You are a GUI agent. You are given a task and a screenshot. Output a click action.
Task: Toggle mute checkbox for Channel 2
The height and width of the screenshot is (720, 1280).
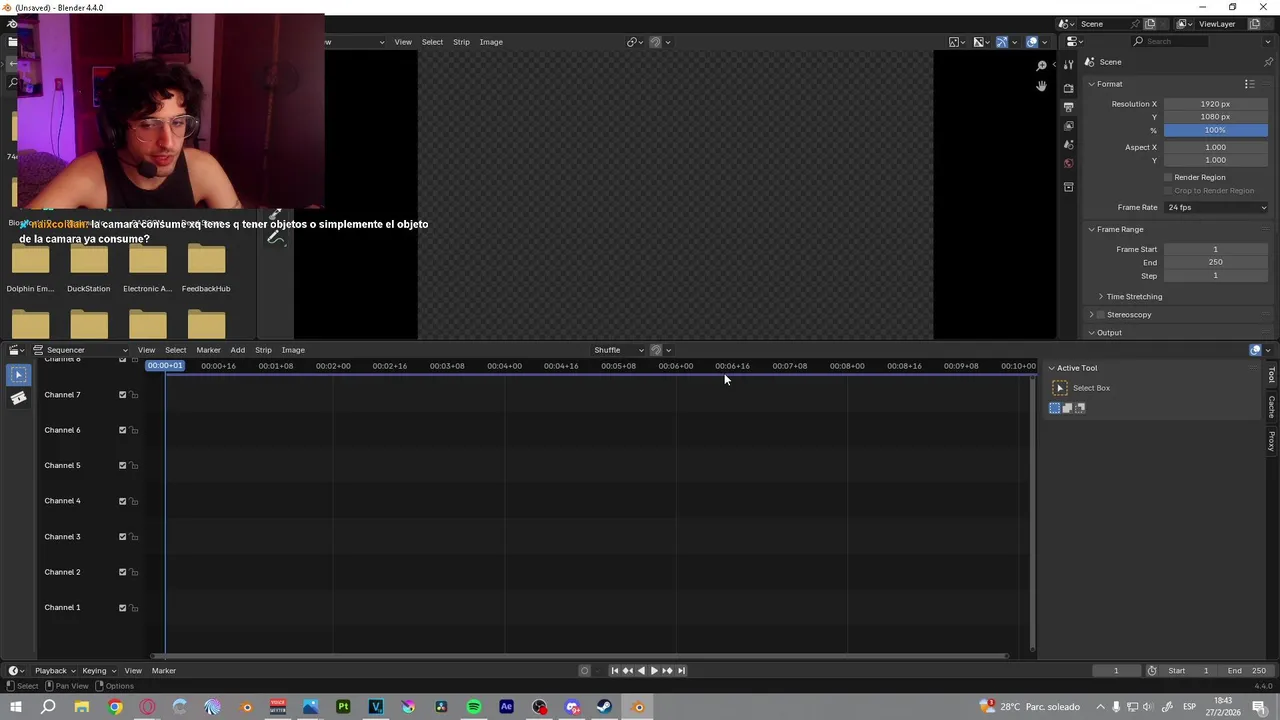[x=123, y=572]
